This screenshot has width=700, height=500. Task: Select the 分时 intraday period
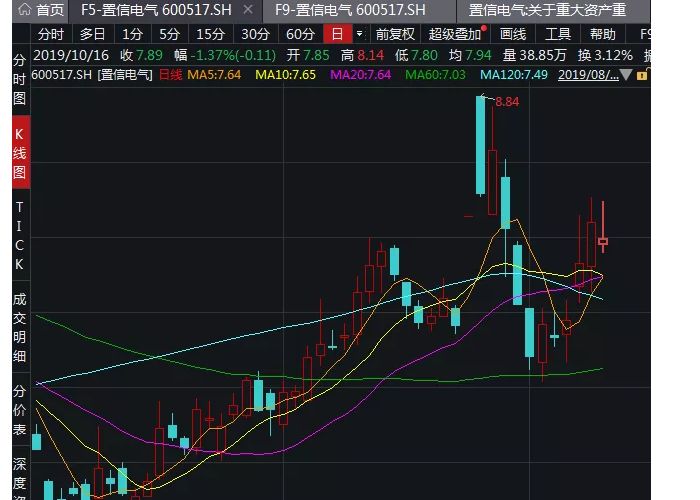click(x=51, y=34)
